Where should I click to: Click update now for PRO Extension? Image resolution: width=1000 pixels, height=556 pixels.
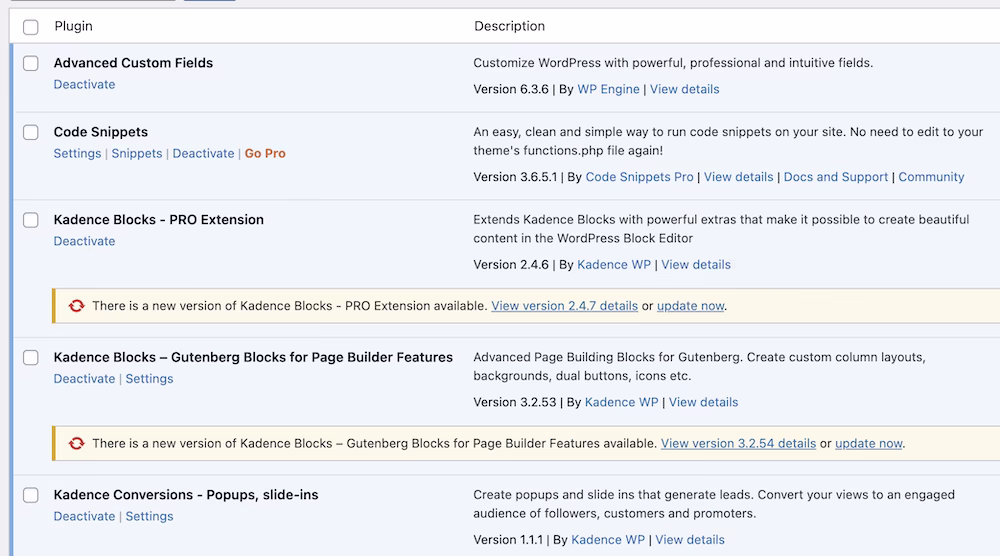[691, 306]
